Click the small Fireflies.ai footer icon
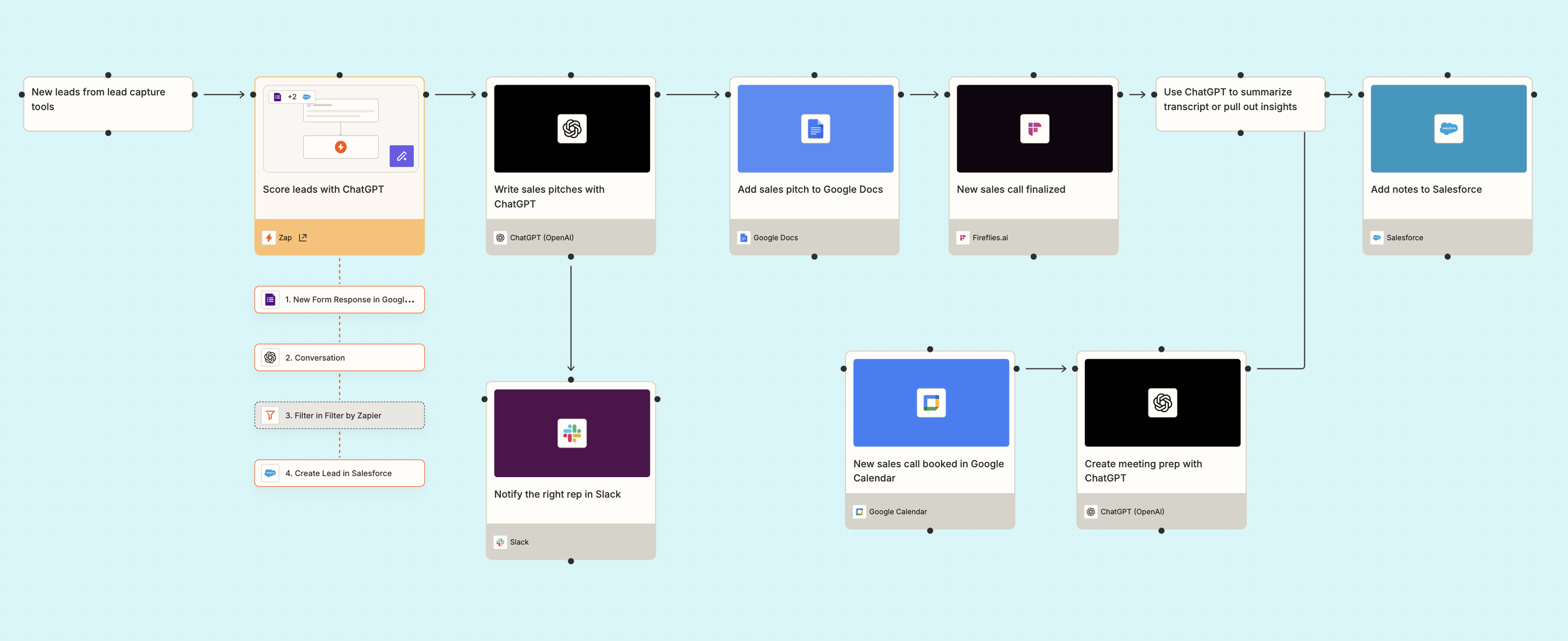 point(963,237)
